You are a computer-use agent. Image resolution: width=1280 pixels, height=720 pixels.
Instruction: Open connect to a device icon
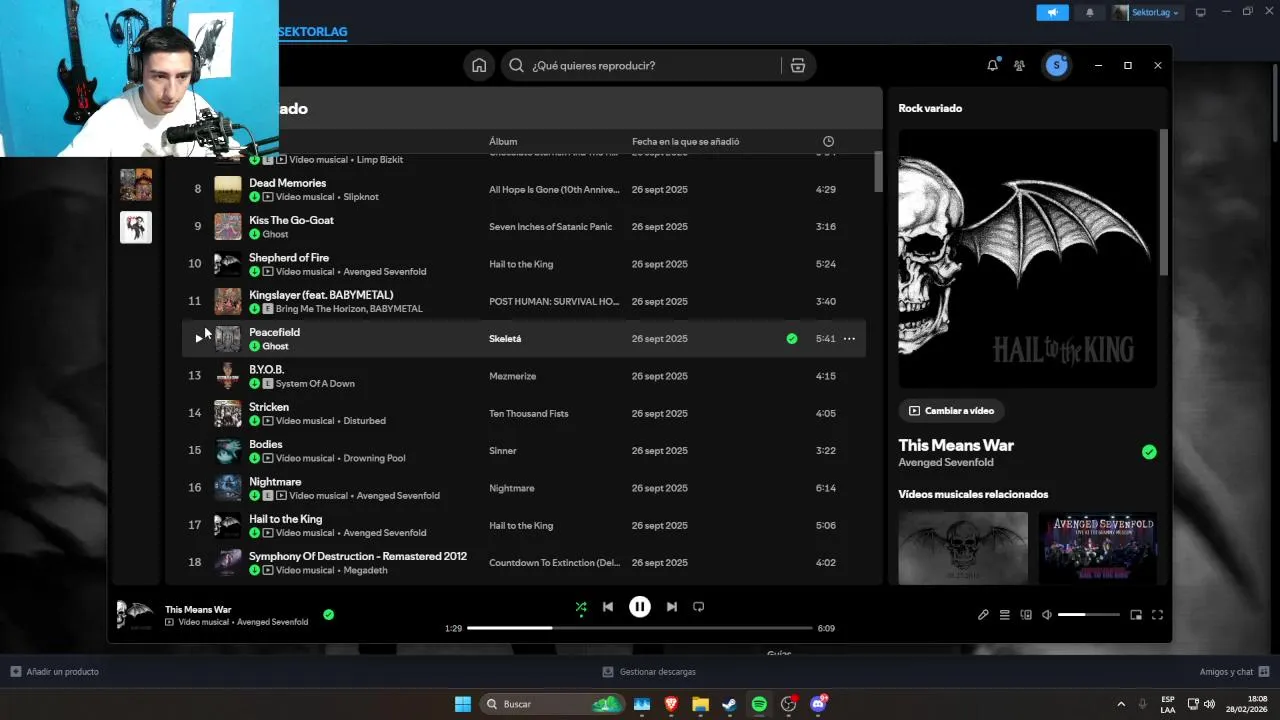point(1026,615)
